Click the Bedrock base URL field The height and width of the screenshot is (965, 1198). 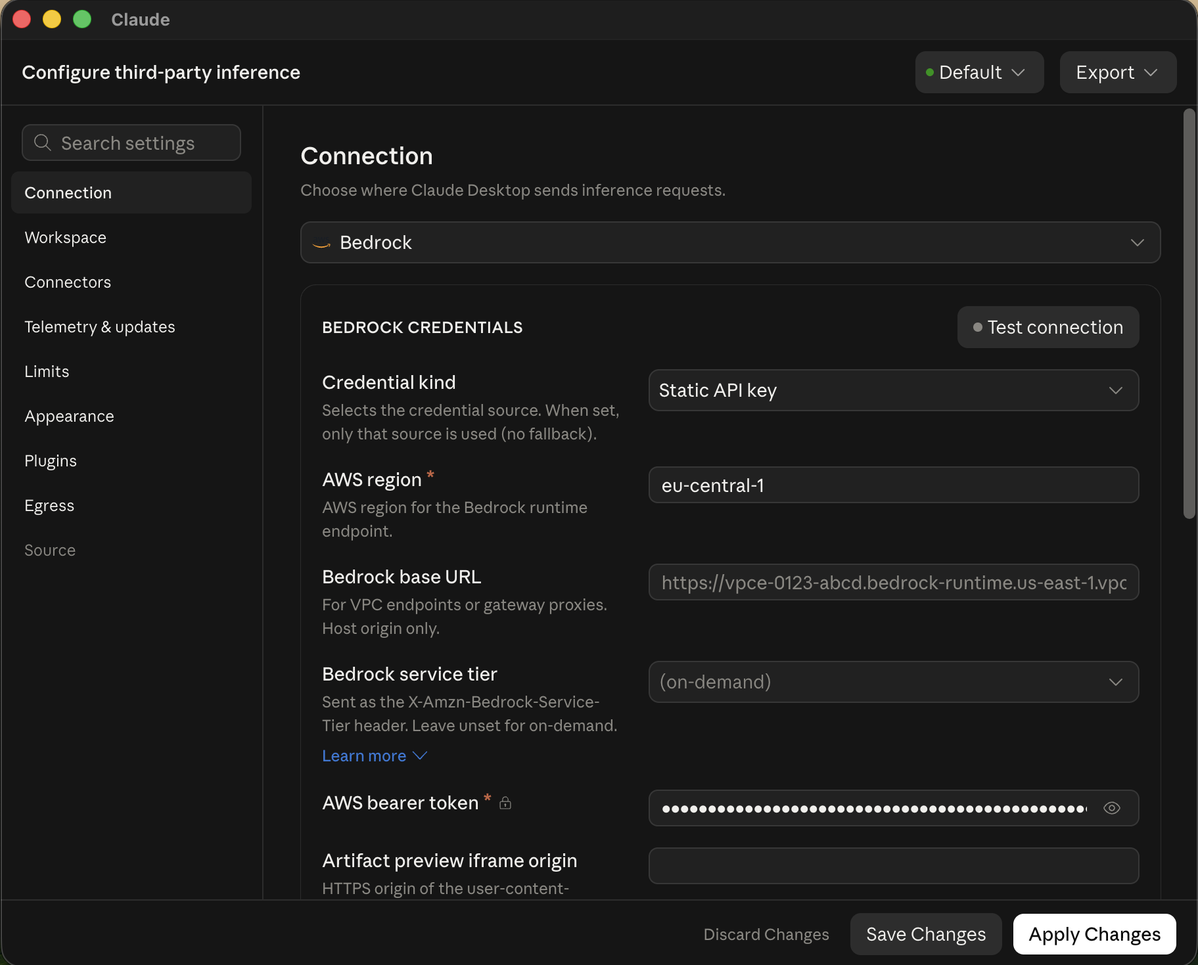(893, 582)
